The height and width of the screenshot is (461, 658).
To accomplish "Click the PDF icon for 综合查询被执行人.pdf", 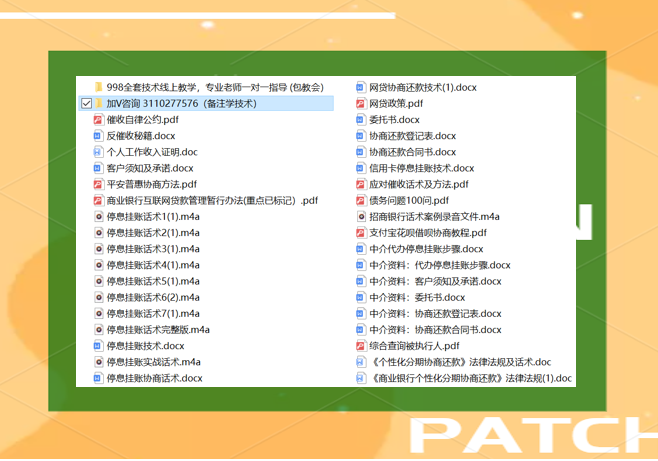I will [x=361, y=346].
